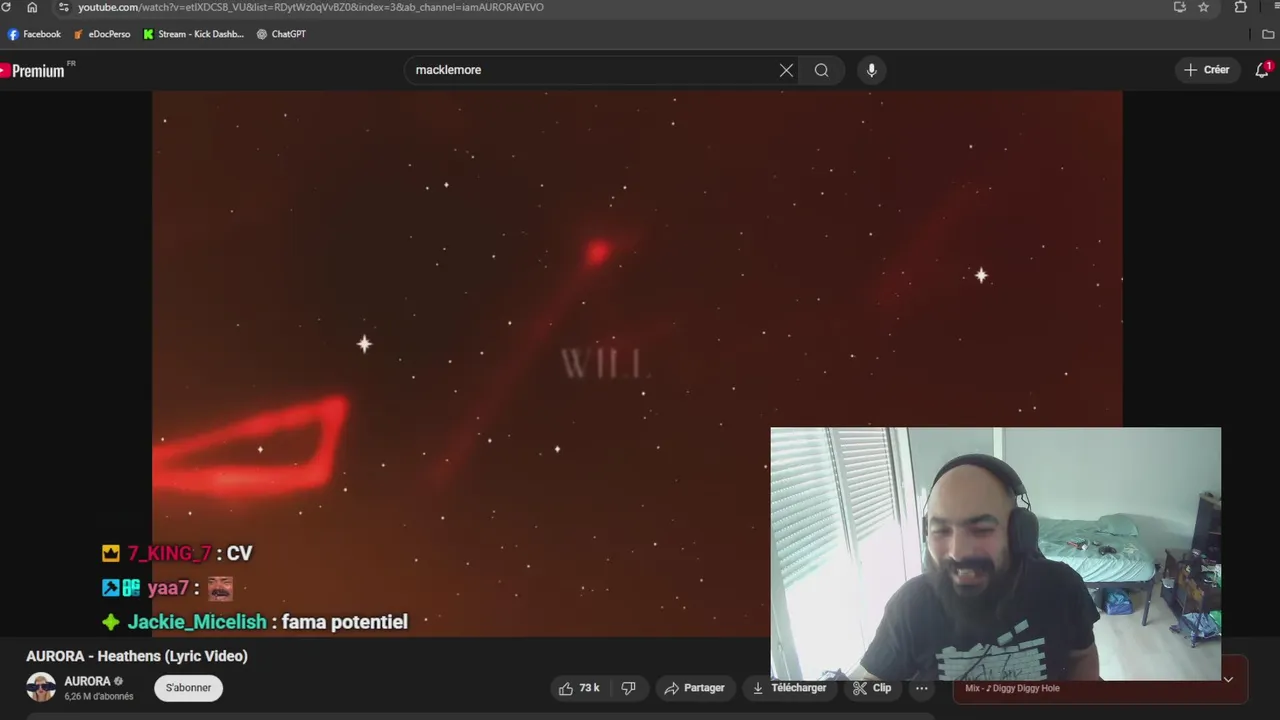
Task: Start voice search with microphone icon
Action: click(872, 70)
